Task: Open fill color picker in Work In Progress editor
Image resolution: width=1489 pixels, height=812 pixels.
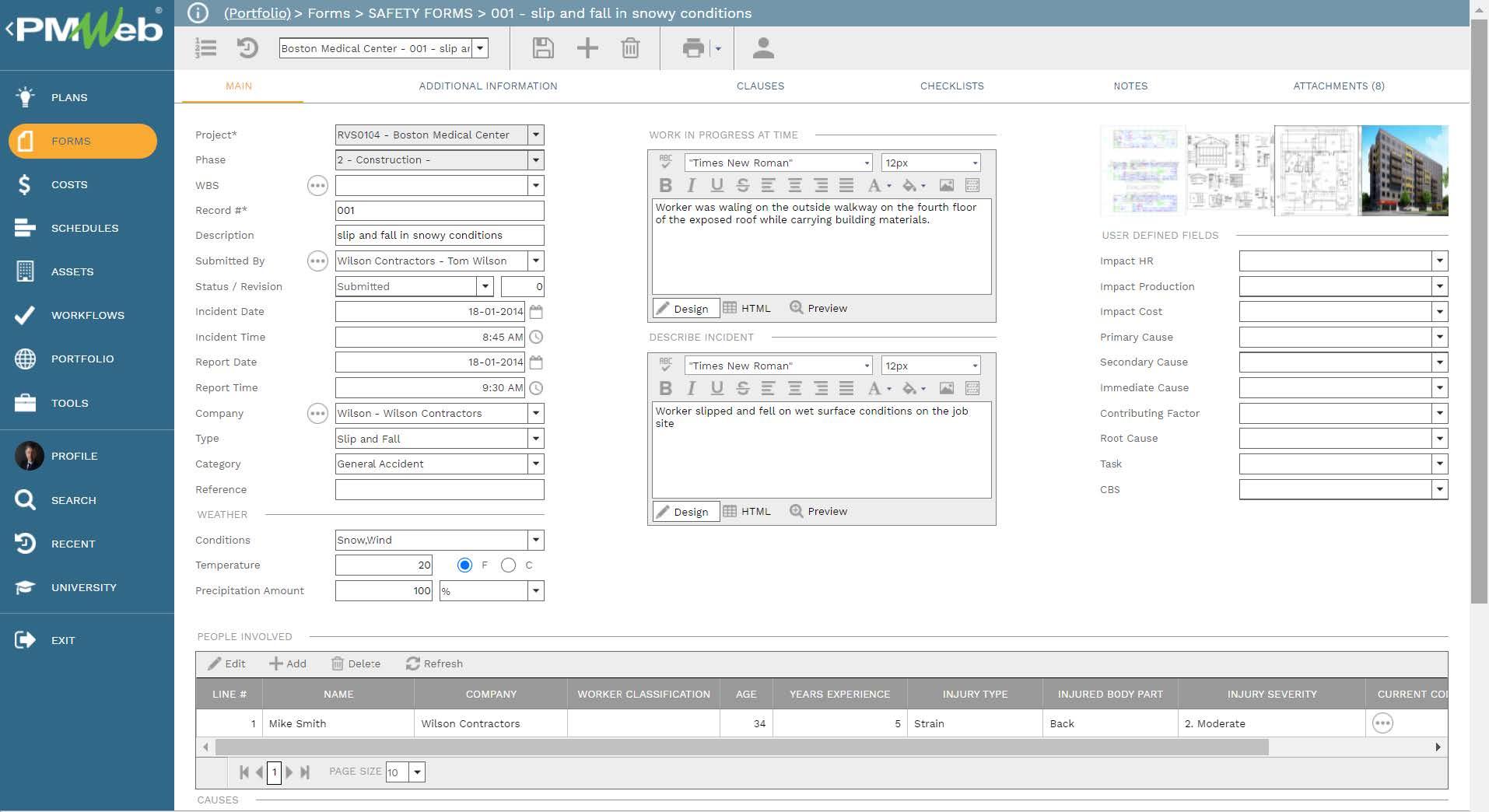Action: (913, 185)
